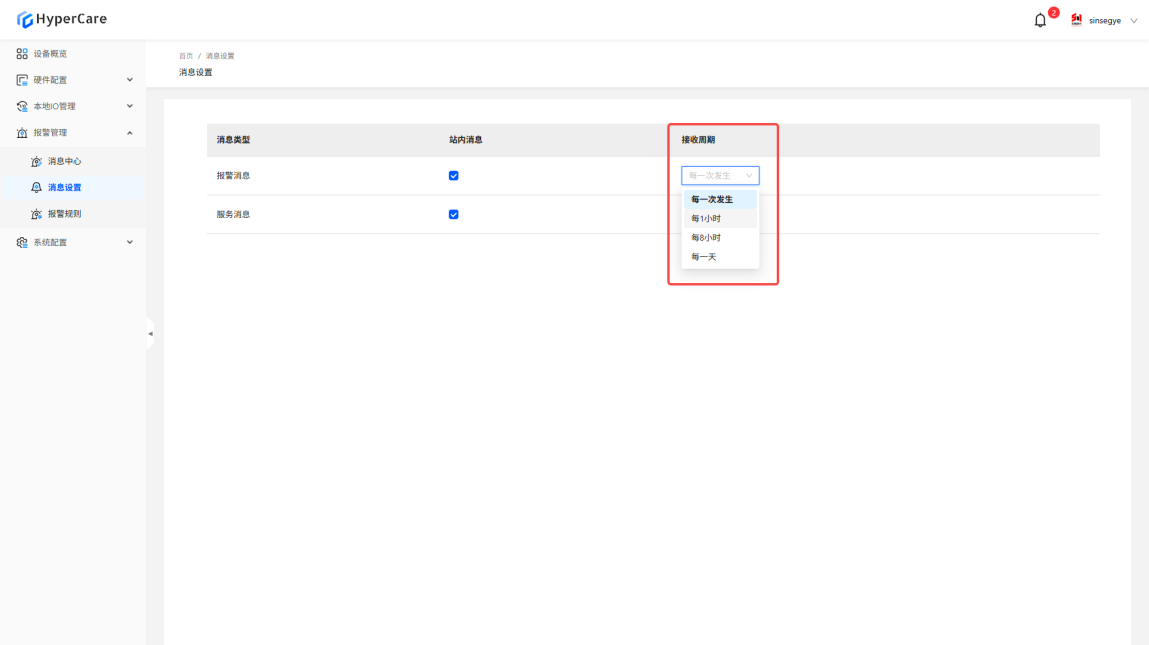Click the HyperCare logo

62,19
